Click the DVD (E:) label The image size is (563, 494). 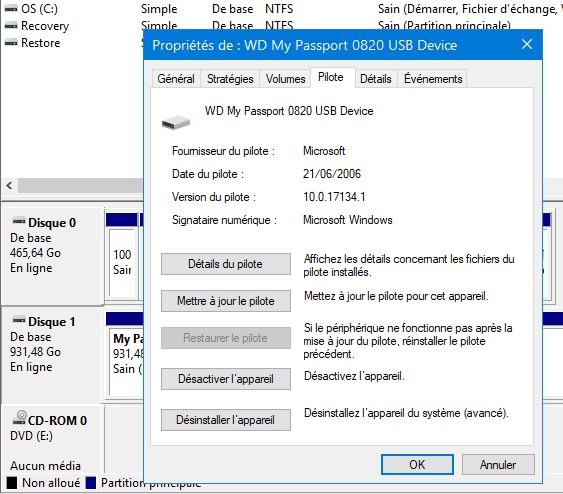click(31, 436)
